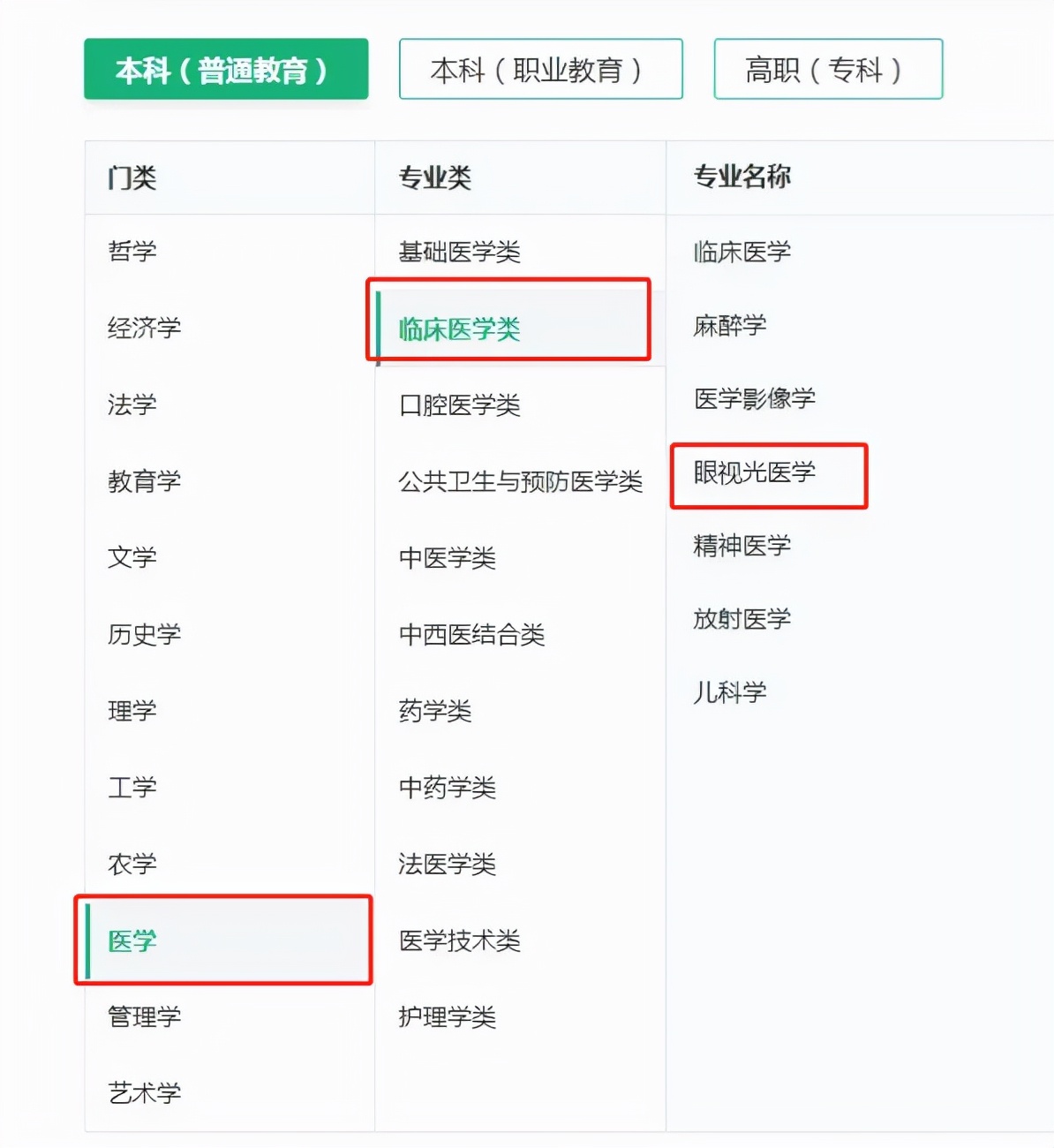Image resolution: width=1054 pixels, height=1148 pixels.
Task: Select the 临床医学类 major class
Action: [459, 329]
